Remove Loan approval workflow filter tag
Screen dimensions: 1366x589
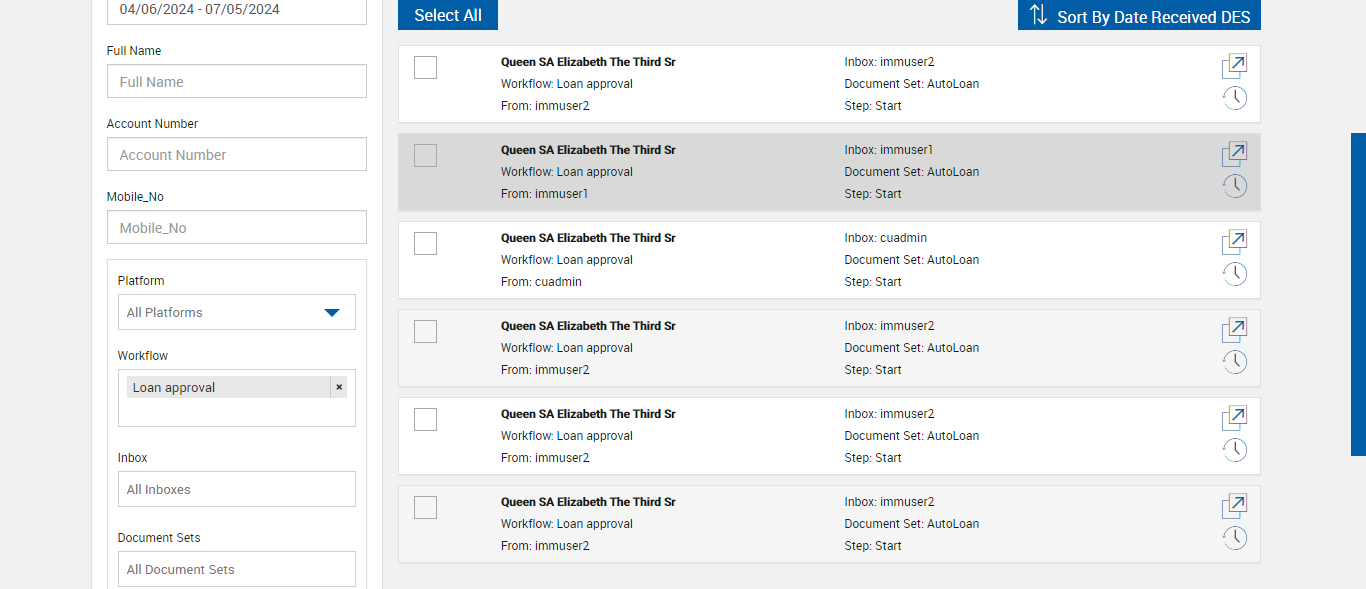(x=339, y=387)
